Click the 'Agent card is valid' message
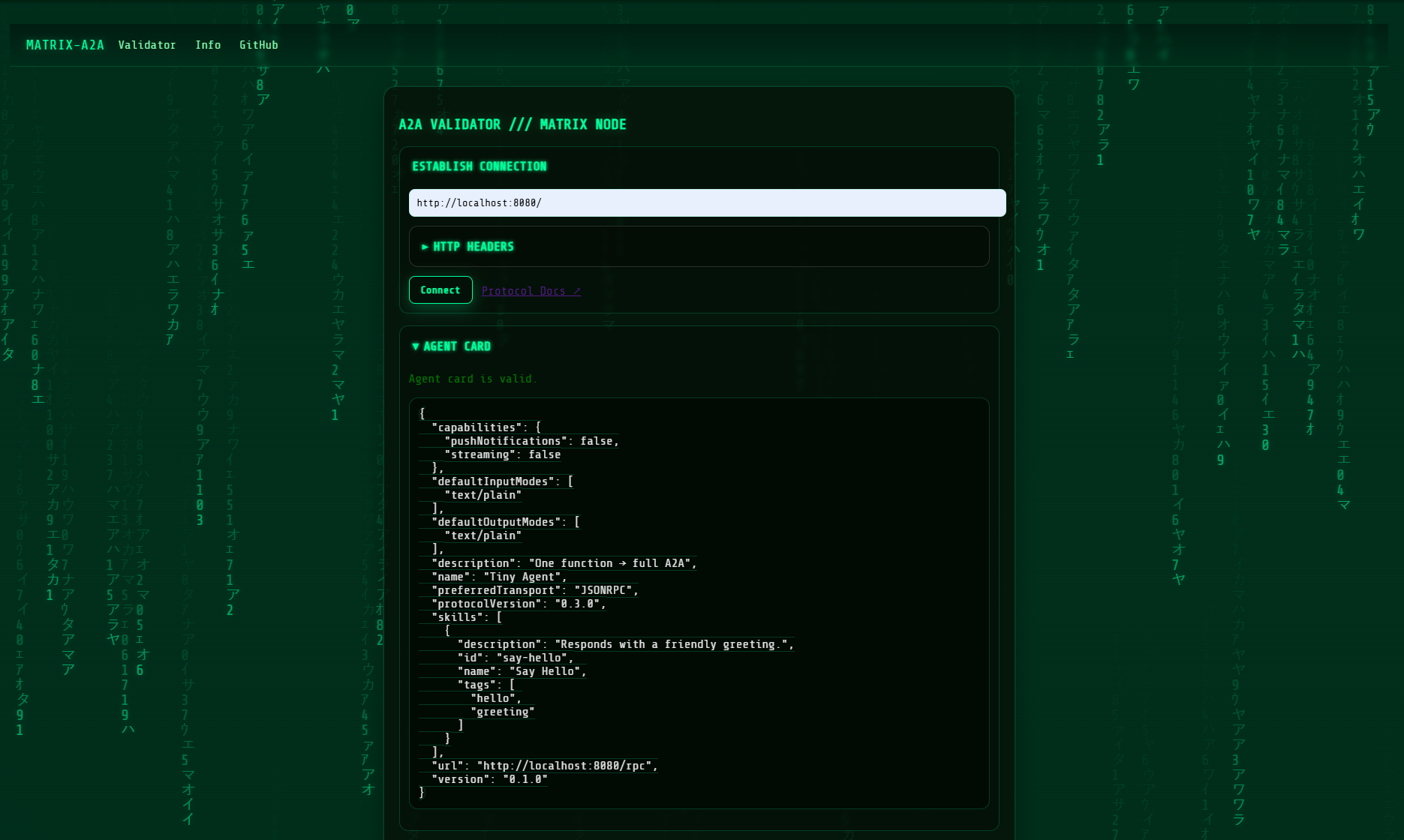This screenshot has width=1404, height=840. [x=473, y=379]
